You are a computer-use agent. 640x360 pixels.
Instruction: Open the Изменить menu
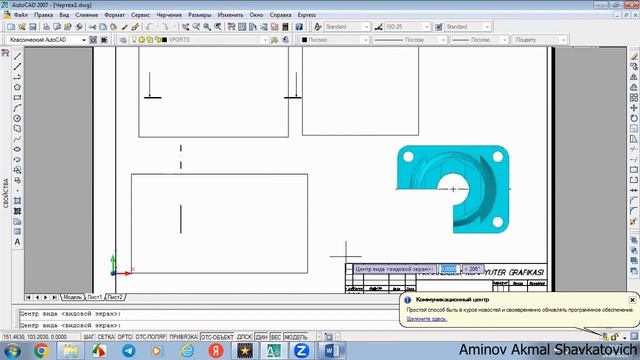[x=230, y=15]
